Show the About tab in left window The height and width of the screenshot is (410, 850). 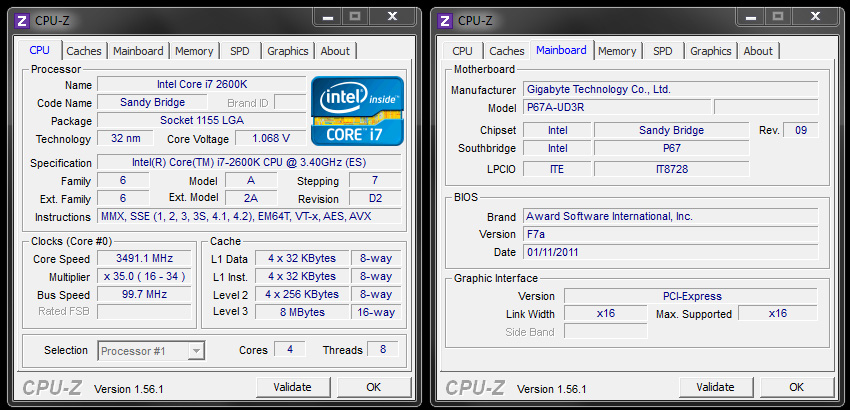[x=335, y=51]
